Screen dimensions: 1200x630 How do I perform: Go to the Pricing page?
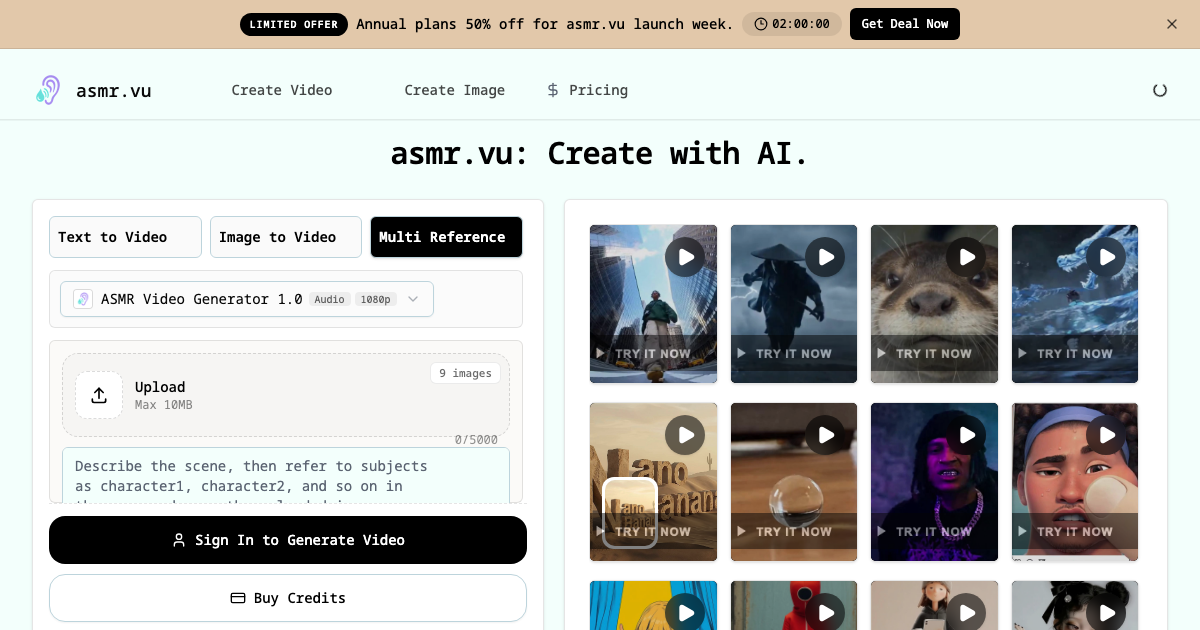pyautogui.click(x=588, y=90)
